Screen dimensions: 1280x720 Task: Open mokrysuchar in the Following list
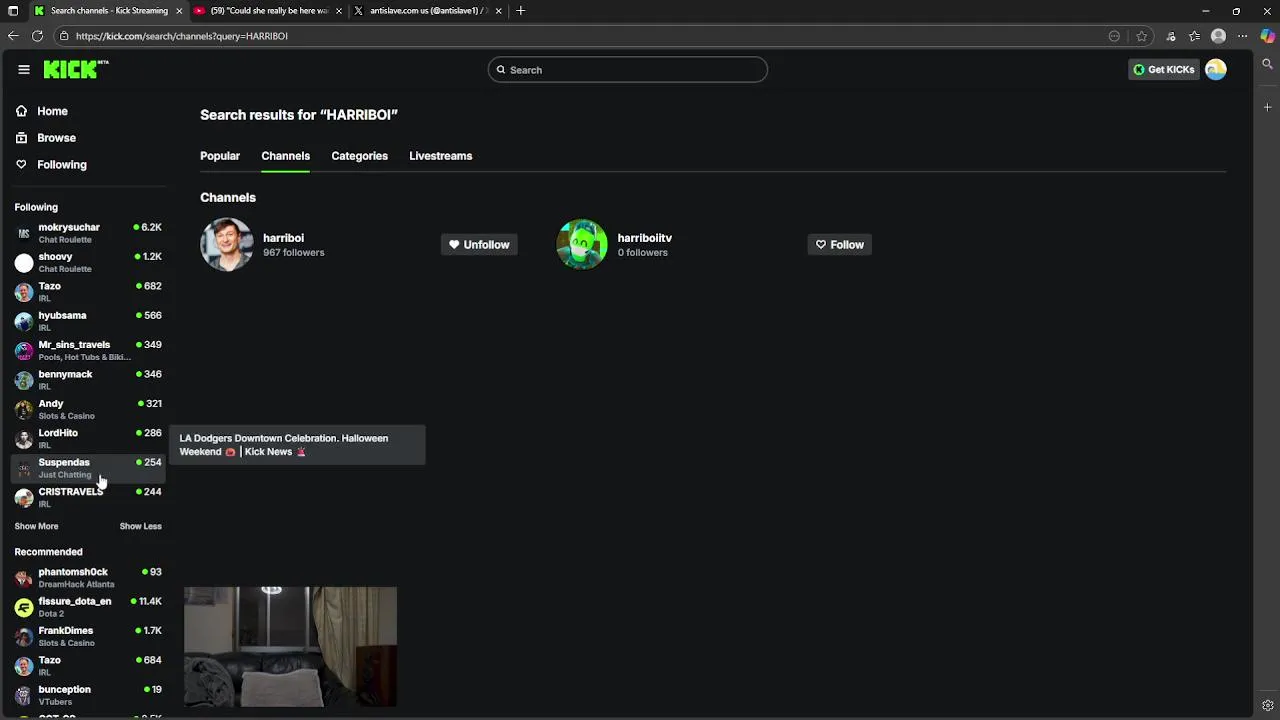[x=88, y=233]
